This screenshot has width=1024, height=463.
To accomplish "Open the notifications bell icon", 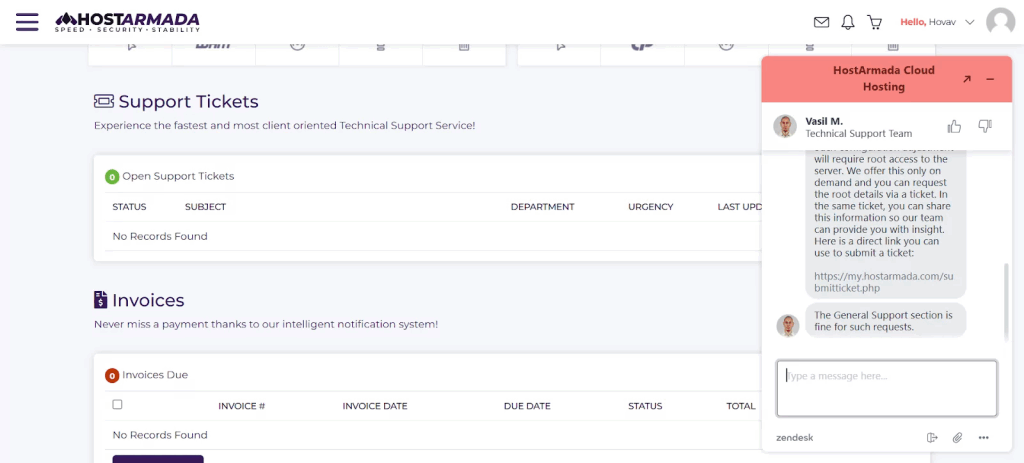I will 848,22.
